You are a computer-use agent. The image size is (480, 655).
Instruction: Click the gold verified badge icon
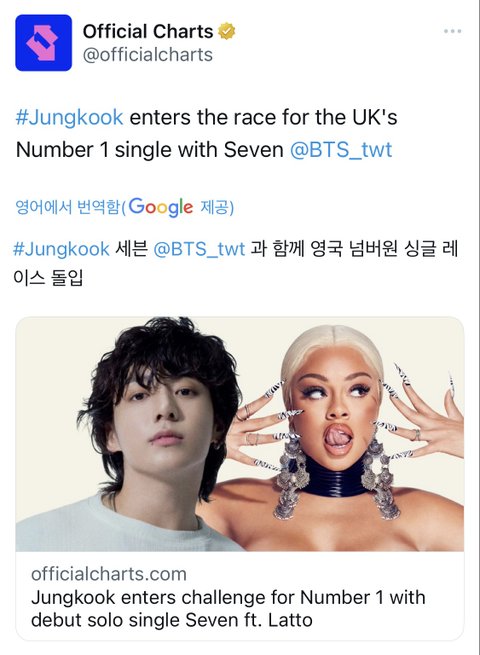(226, 31)
